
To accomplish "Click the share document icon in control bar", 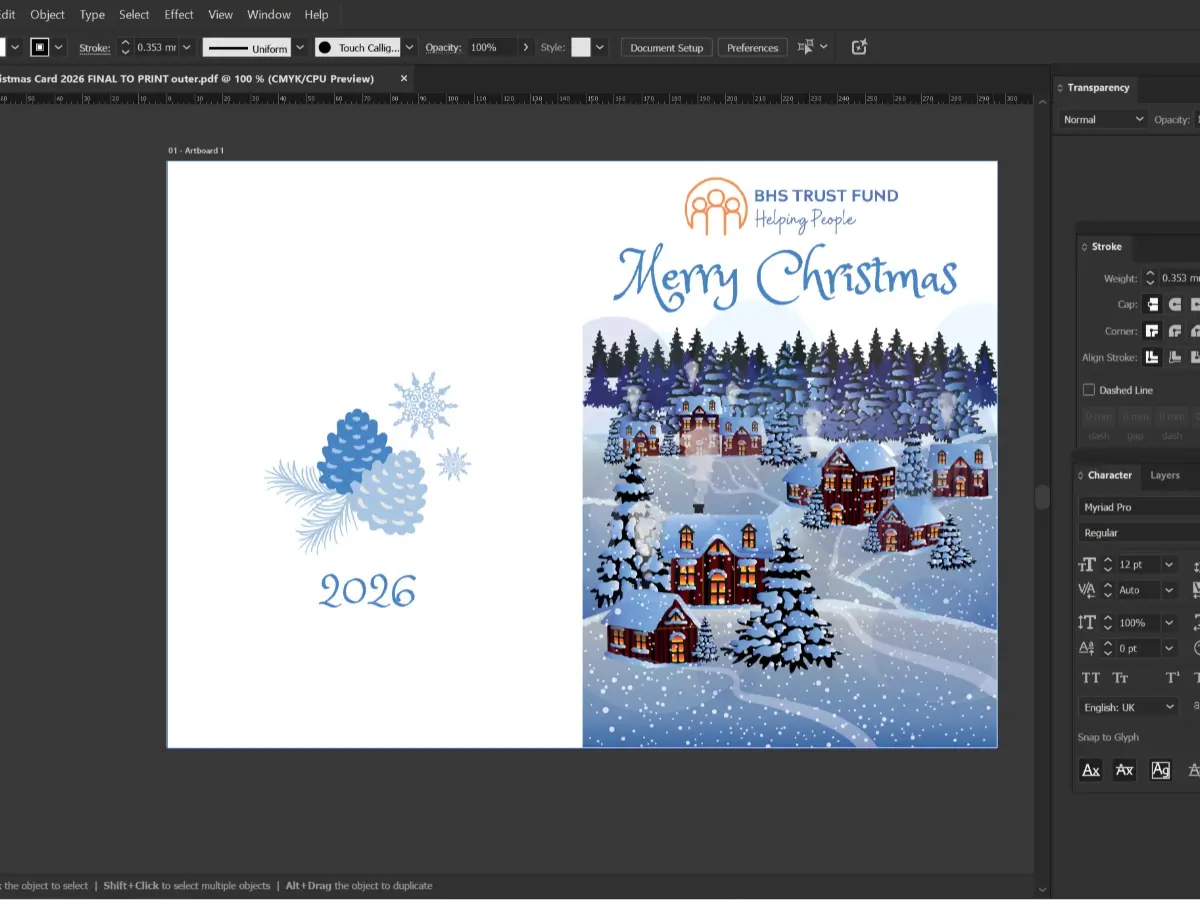I will [x=859, y=47].
